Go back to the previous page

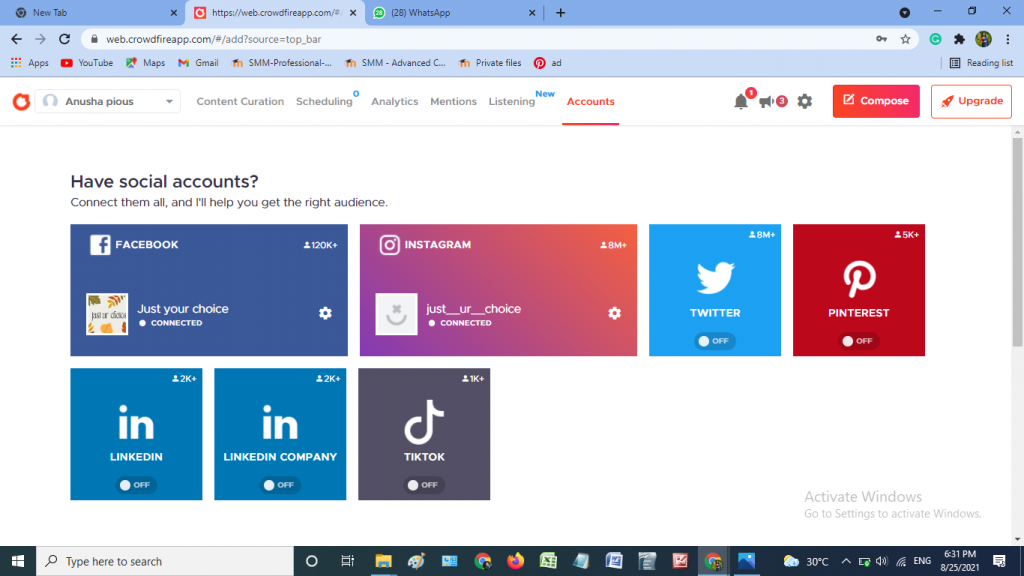16,39
